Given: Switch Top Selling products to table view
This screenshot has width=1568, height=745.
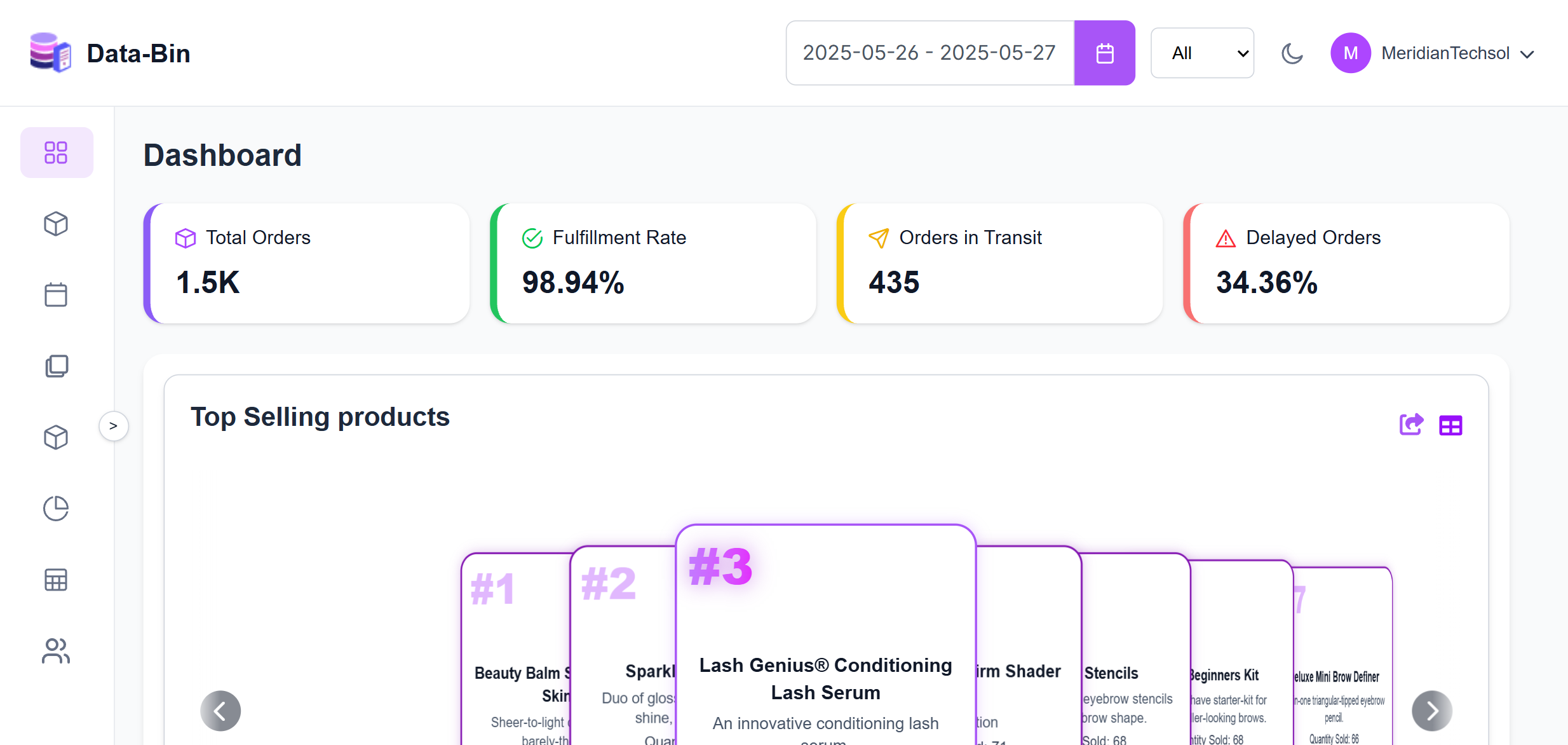Looking at the screenshot, I should tap(1450, 425).
